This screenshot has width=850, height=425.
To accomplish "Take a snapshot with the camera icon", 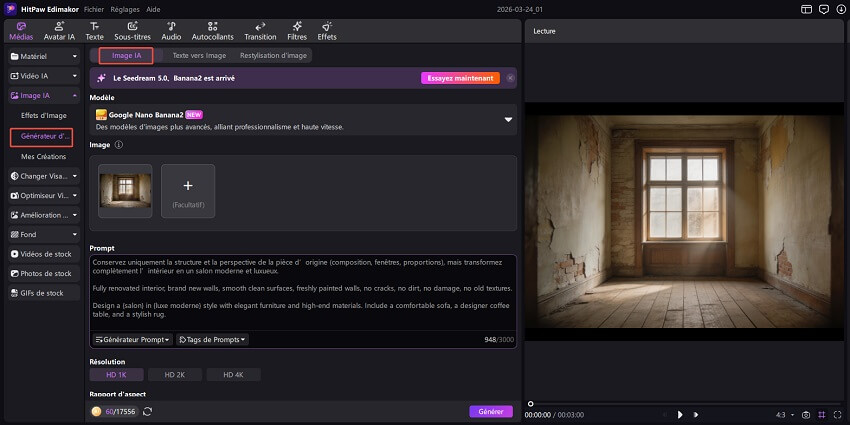I will pyautogui.click(x=806, y=414).
